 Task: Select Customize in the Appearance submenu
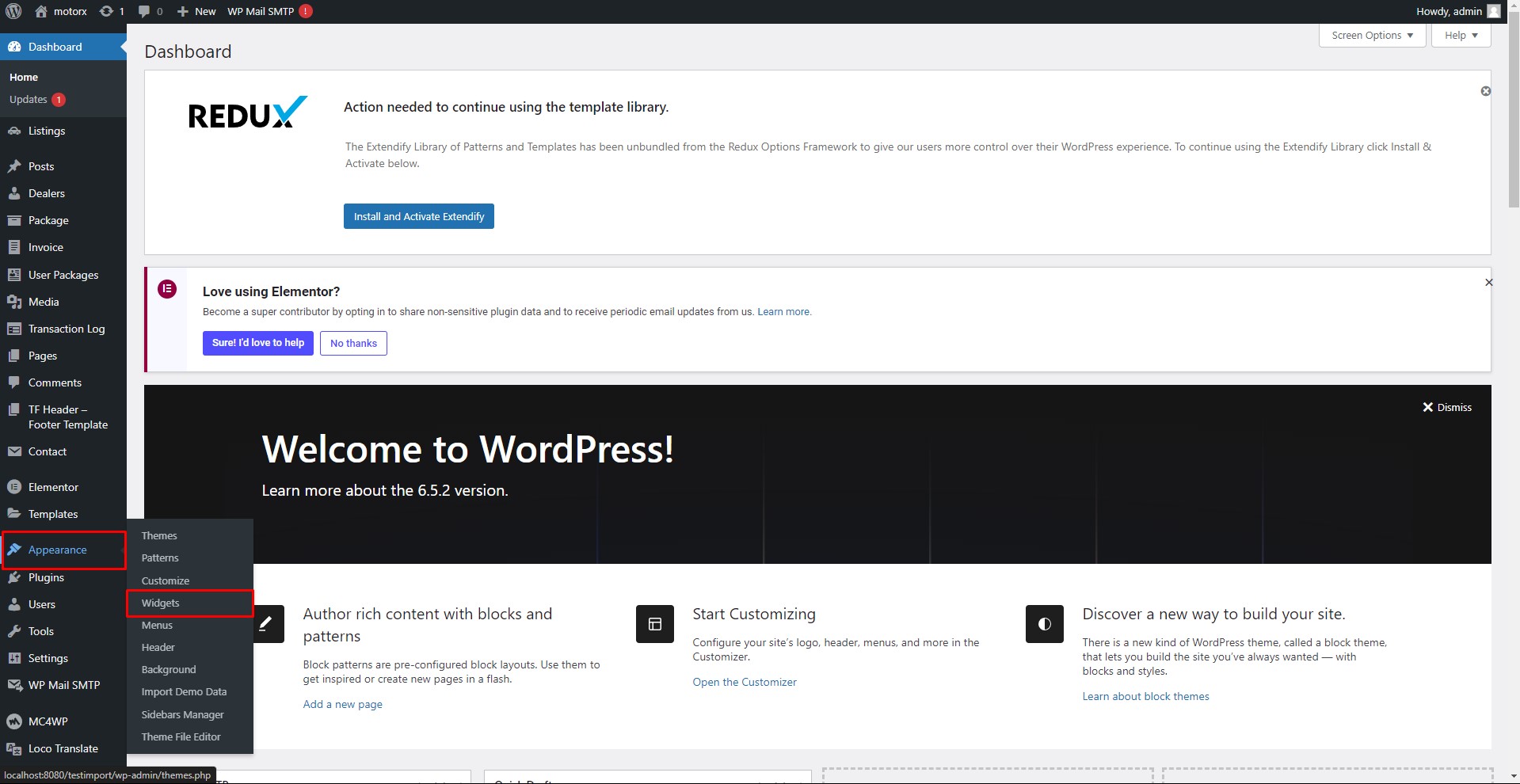coord(166,580)
